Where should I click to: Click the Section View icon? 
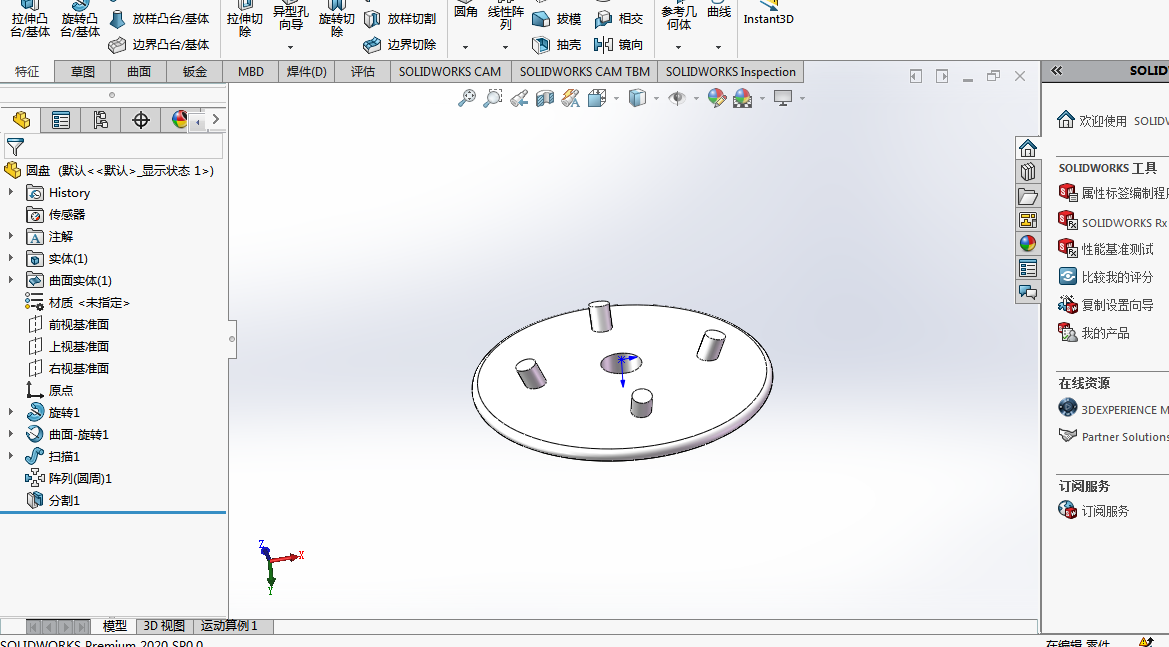(x=545, y=98)
